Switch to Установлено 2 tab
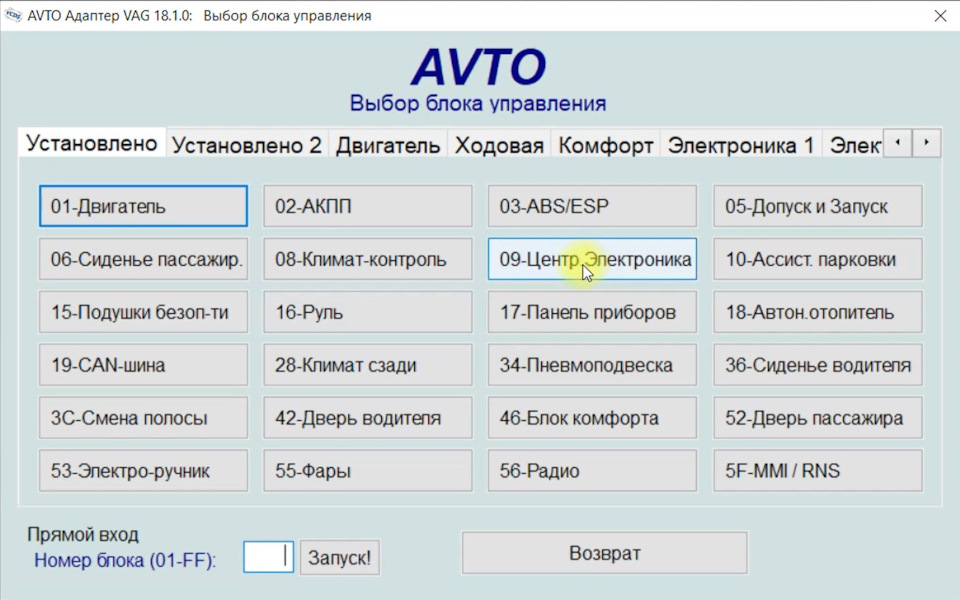This screenshot has height=600, width=960. click(247, 144)
